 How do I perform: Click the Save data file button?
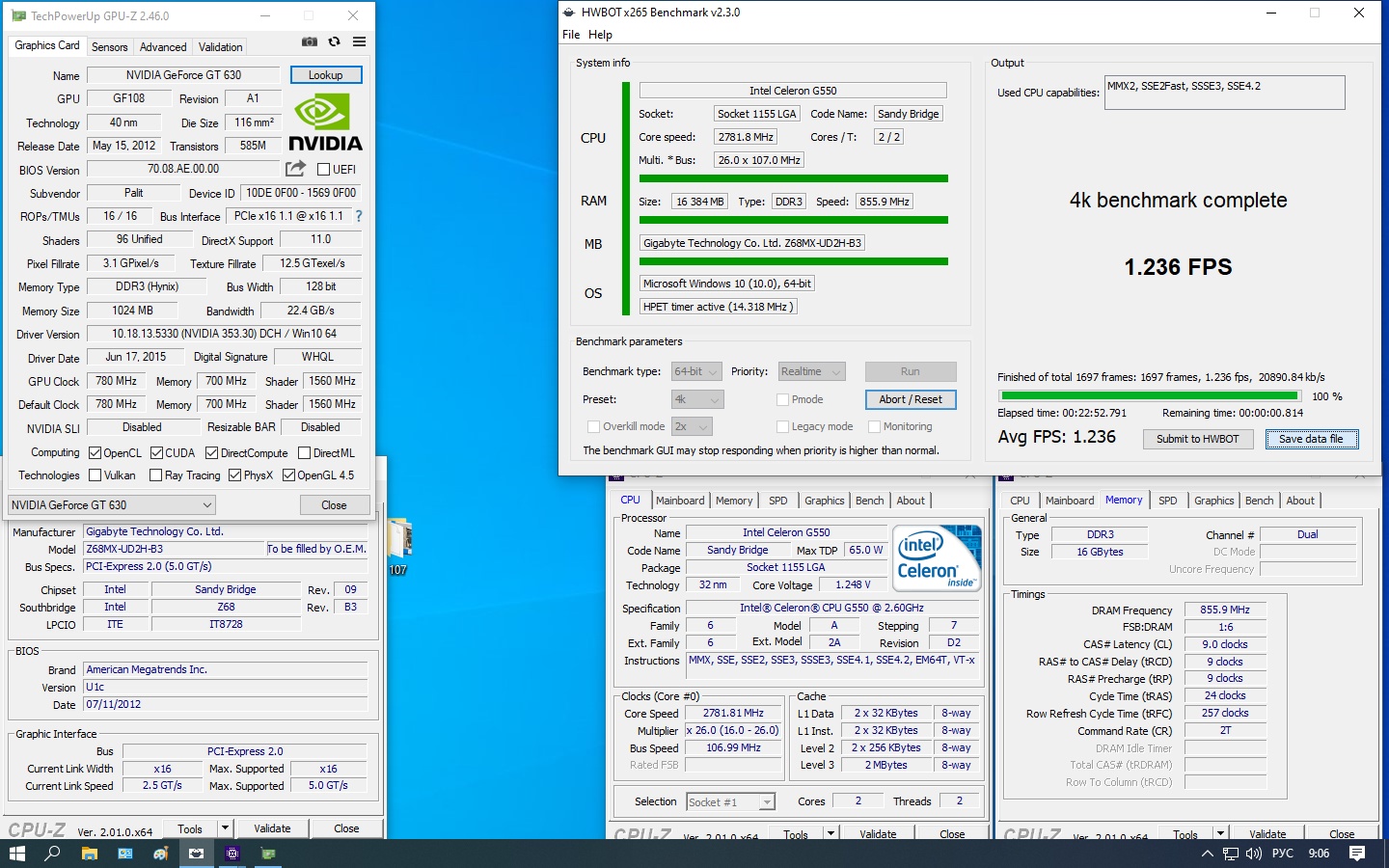click(x=1311, y=439)
